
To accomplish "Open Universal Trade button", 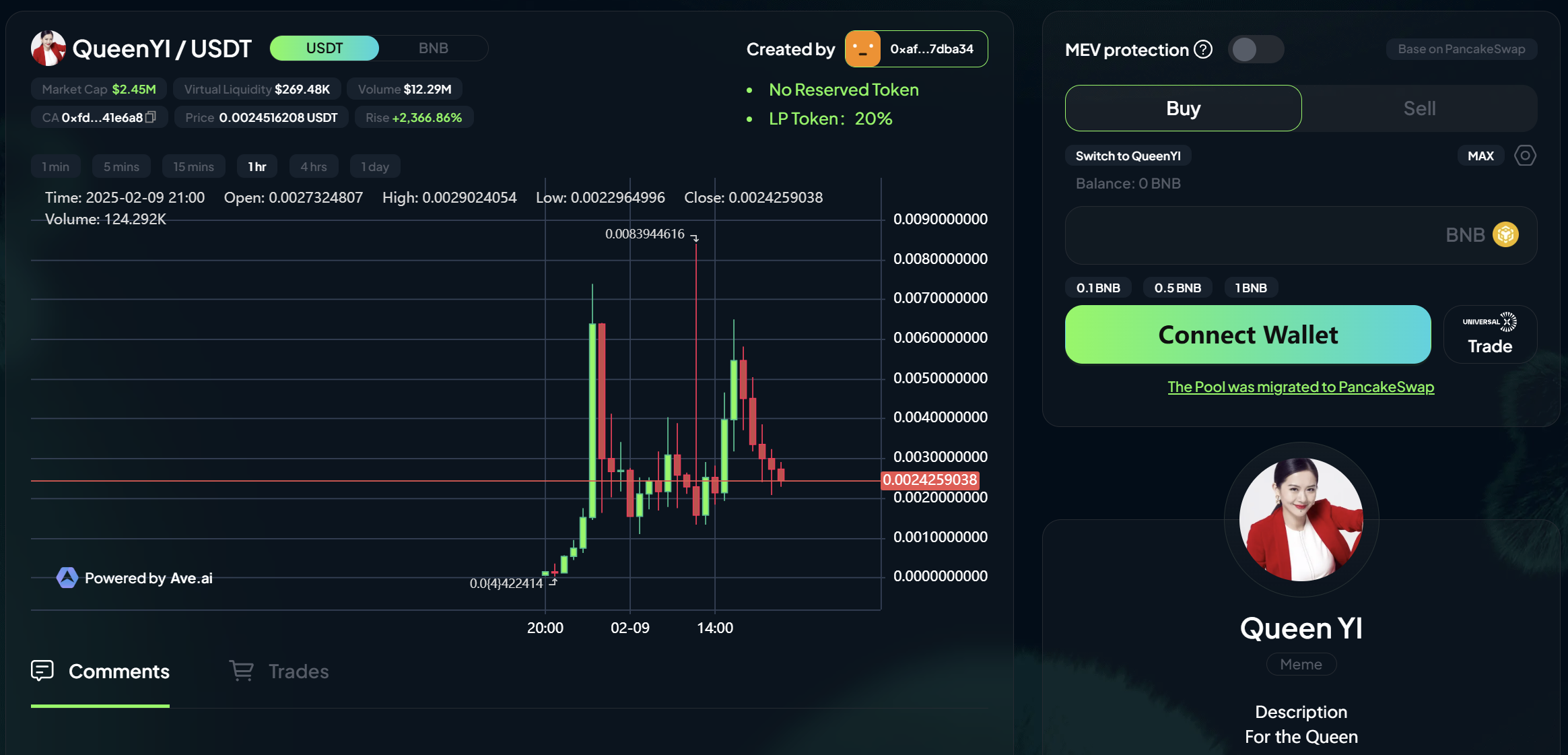I will pyautogui.click(x=1489, y=335).
